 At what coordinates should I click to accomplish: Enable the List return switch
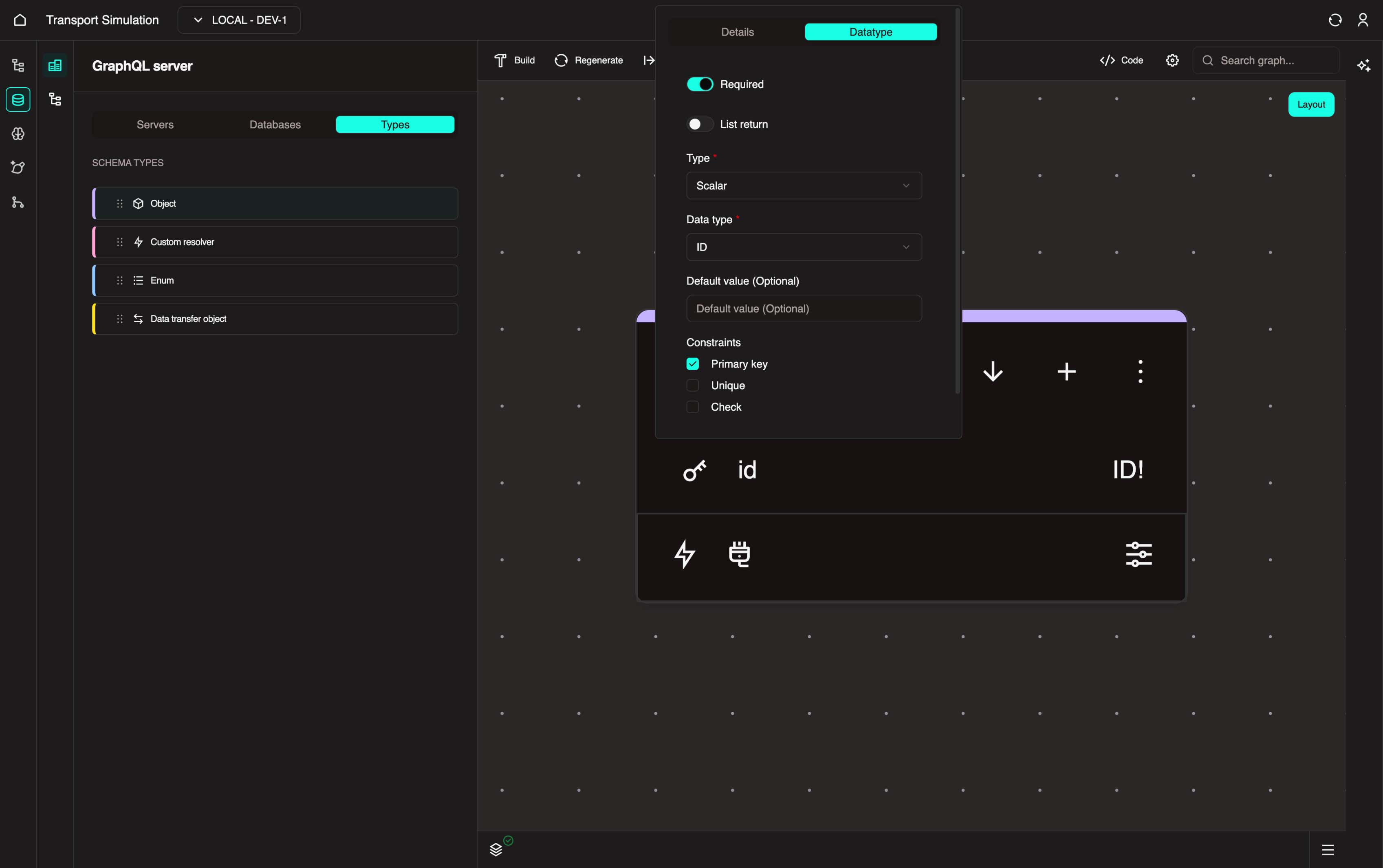coord(700,124)
